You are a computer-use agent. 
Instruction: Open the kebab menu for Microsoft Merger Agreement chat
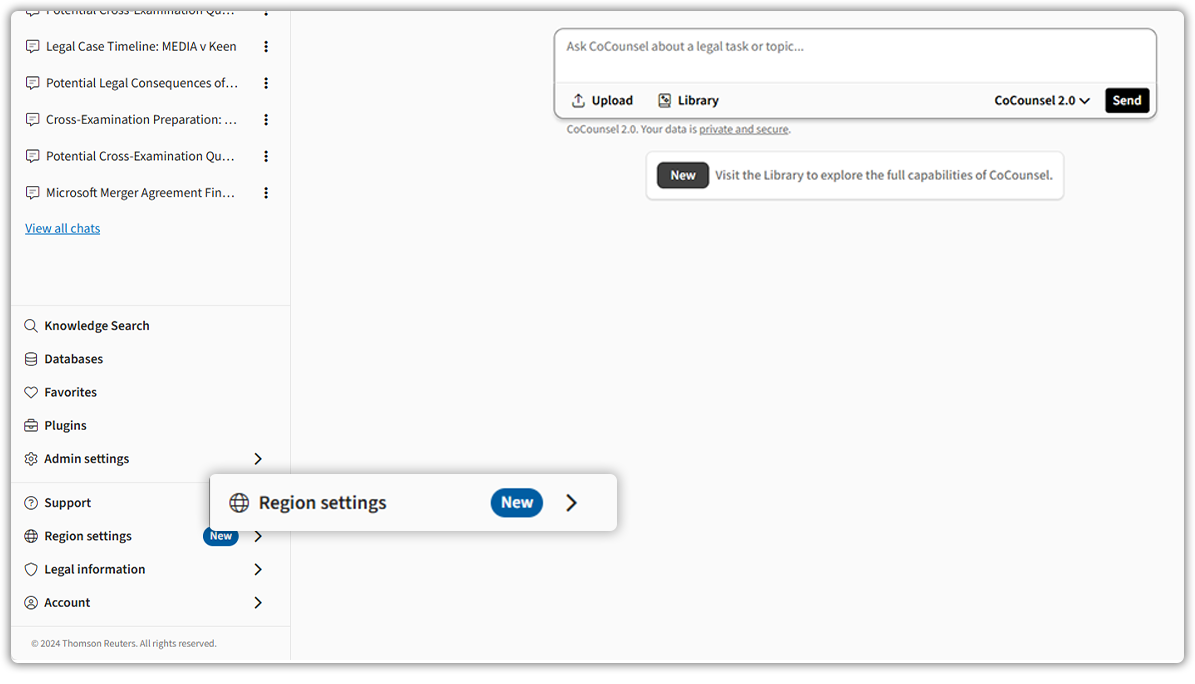click(265, 192)
